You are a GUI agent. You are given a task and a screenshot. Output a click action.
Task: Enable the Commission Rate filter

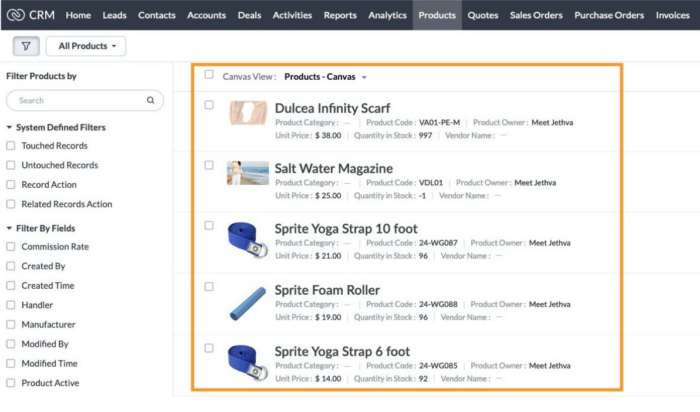pyautogui.click(x=11, y=247)
